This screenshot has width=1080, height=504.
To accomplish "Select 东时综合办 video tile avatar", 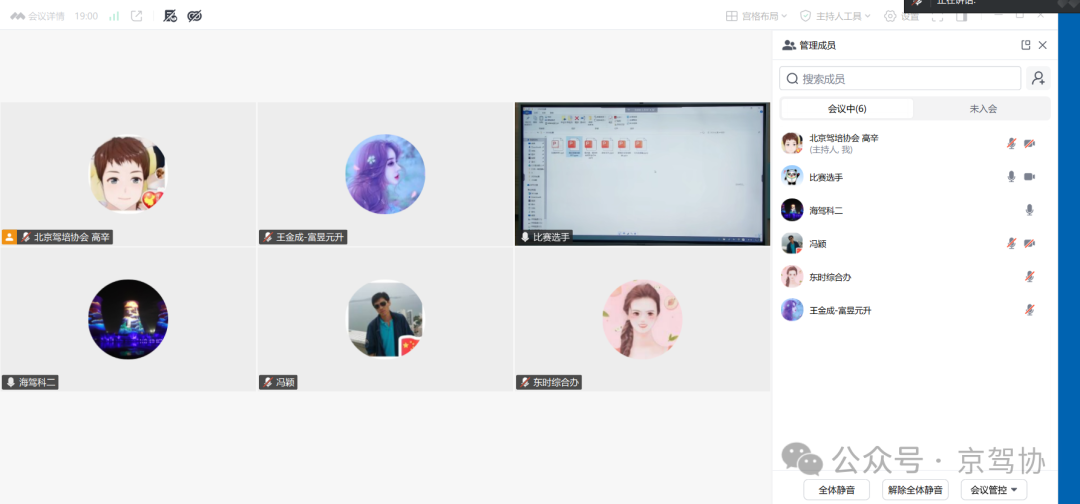I will (642, 319).
